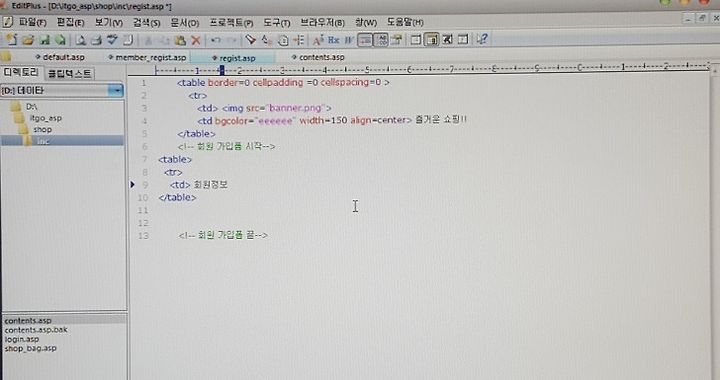This screenshot has width=720, height=380.
Task: Click the Print icon in the toolbar
Action: click(96, 40)
